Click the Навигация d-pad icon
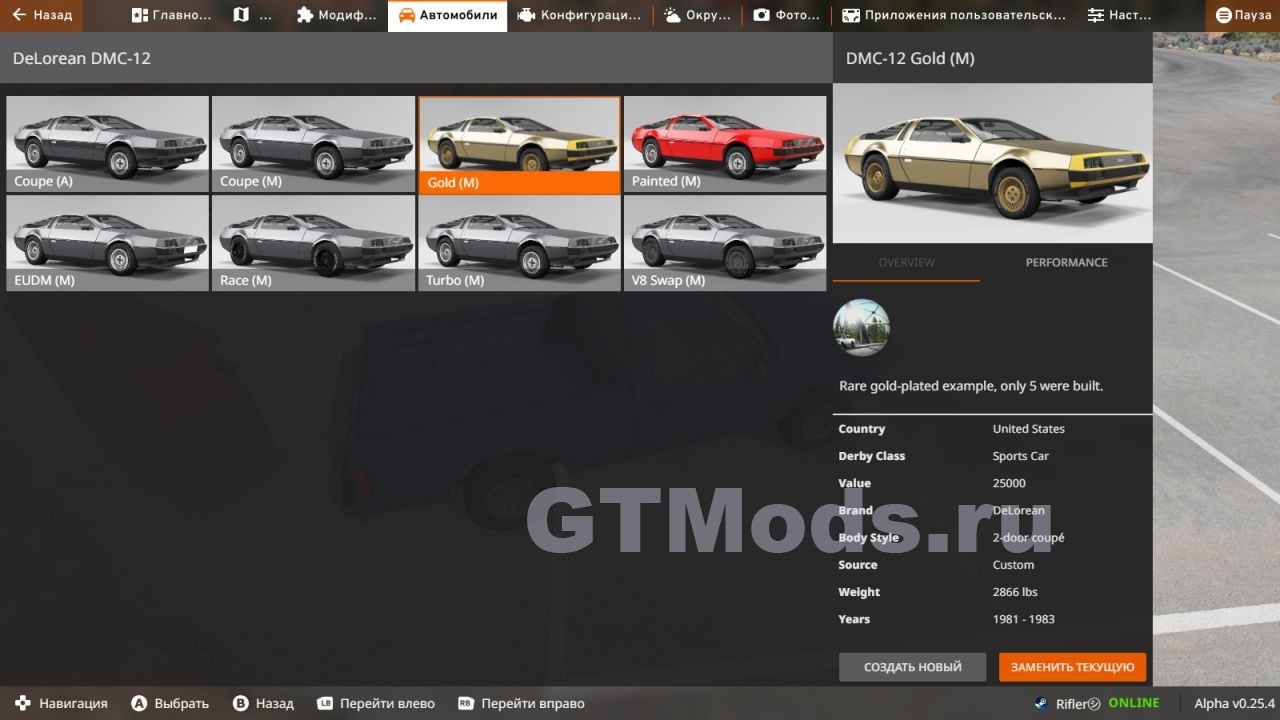The image size is (1280, 720). [23, 703]
